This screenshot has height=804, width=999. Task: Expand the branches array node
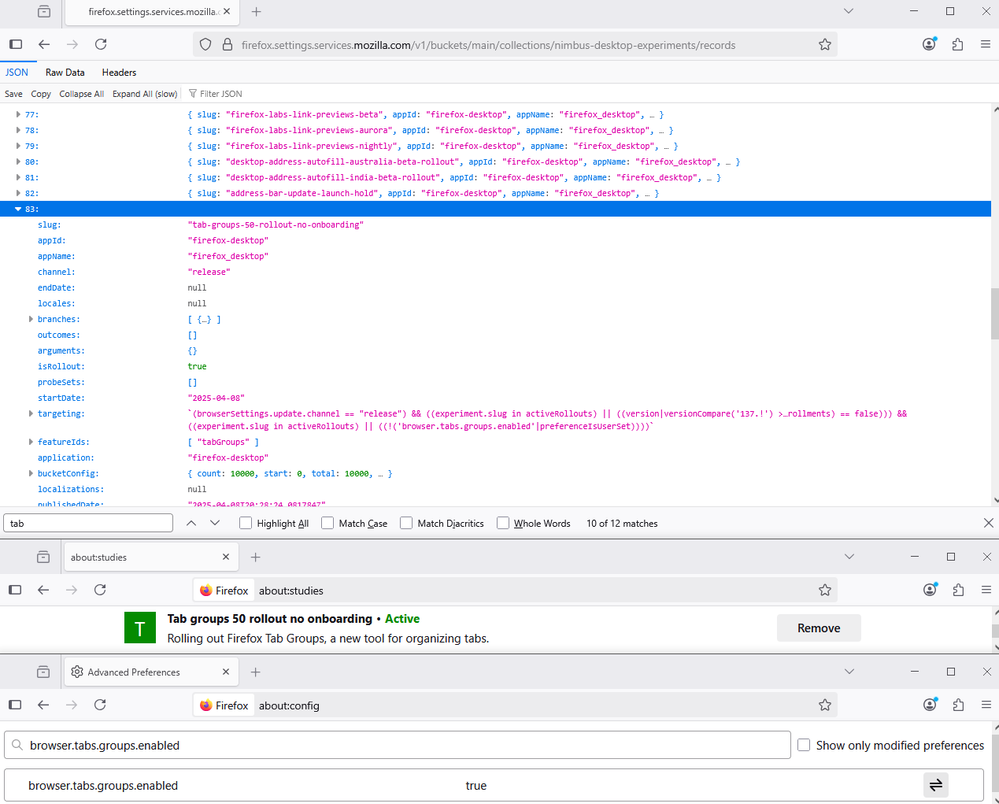[x=31, y=319]
